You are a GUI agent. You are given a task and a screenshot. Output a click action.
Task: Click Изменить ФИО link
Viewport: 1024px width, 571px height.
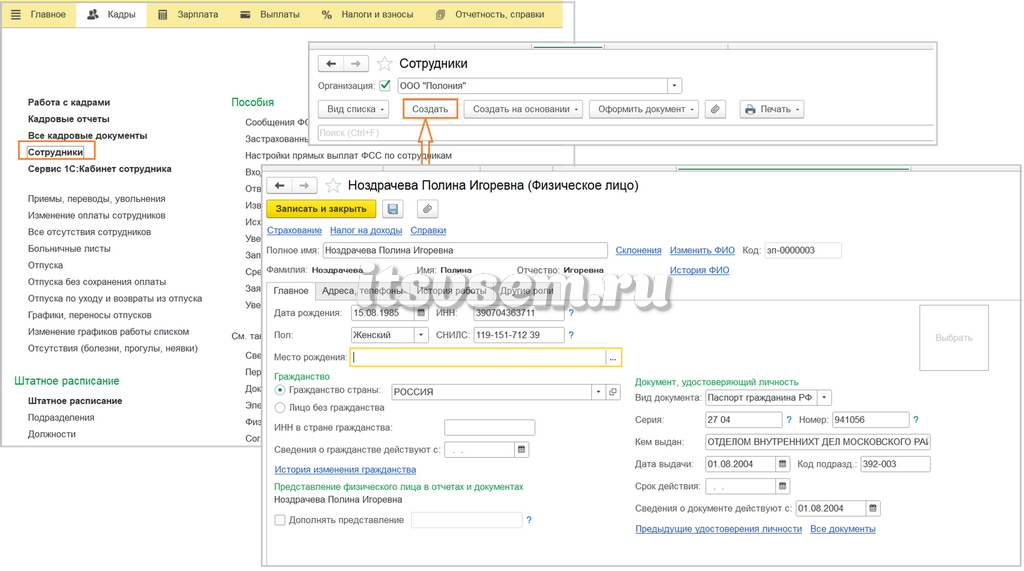click(x=702, y=250)
